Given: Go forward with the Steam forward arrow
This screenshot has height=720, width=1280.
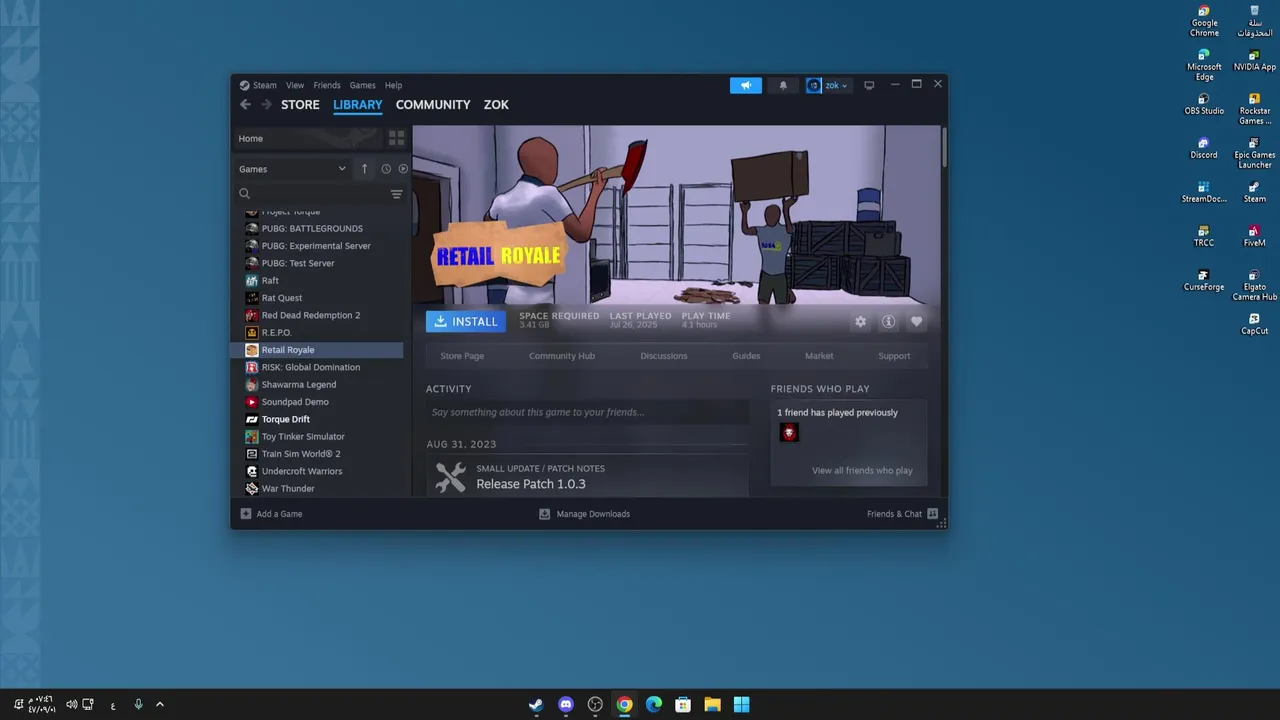Looking at the screenshot, I should (x=266, y=104).
